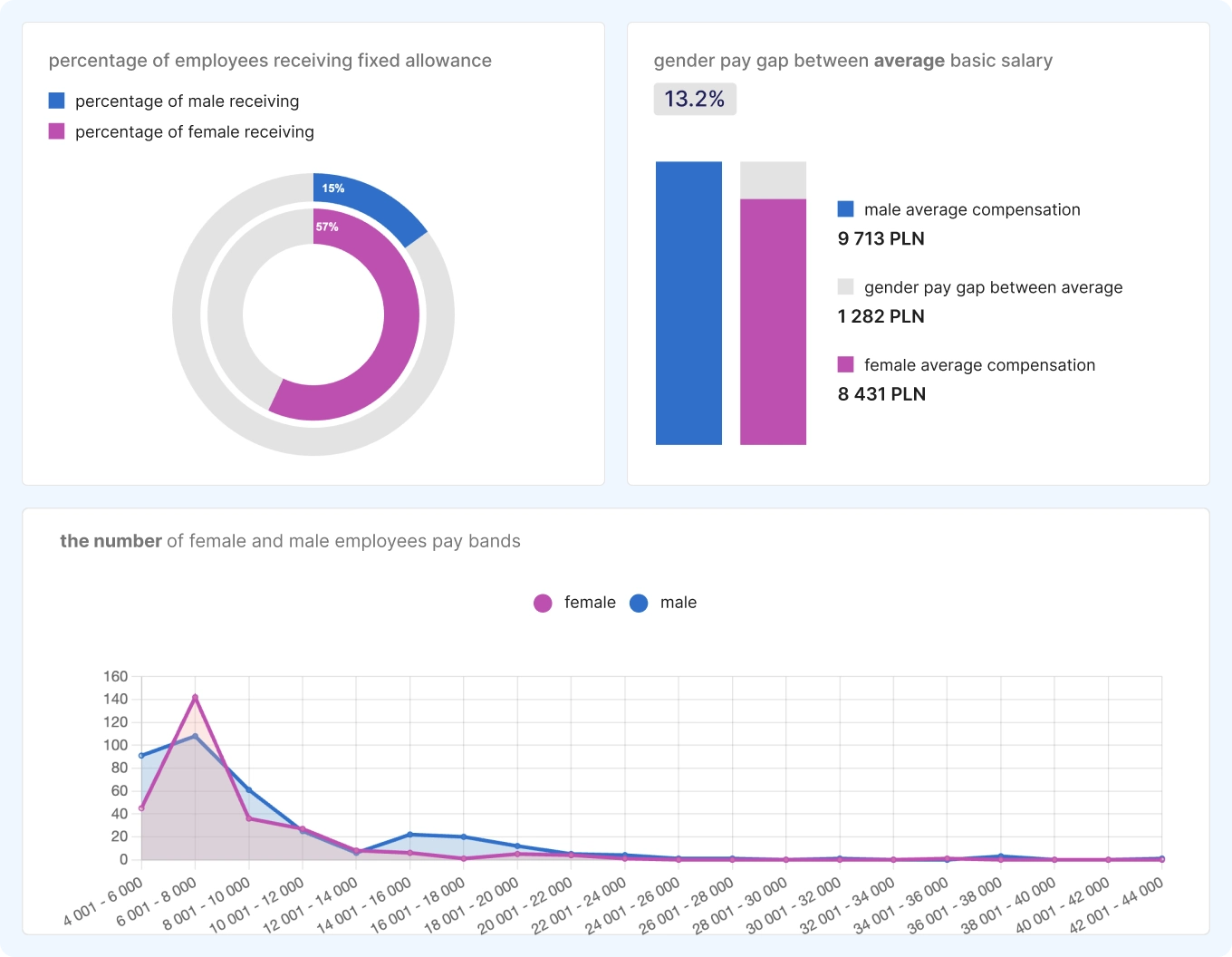The width and height of the screenshot is (1232, 957).
Task: Click the female peak point near 140
Action: coord(195,697)
